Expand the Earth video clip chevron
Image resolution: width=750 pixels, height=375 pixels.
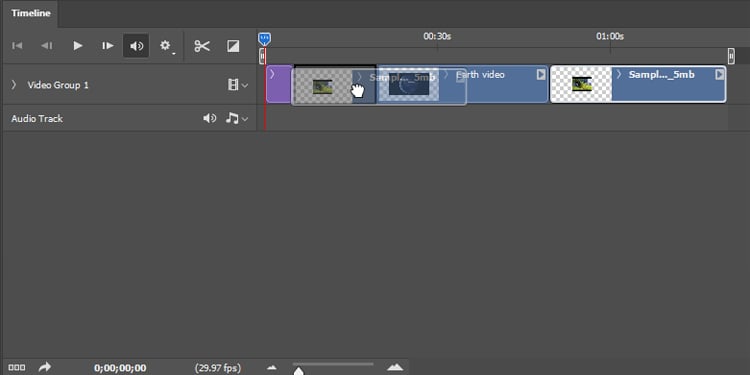[x=446, y=75]
